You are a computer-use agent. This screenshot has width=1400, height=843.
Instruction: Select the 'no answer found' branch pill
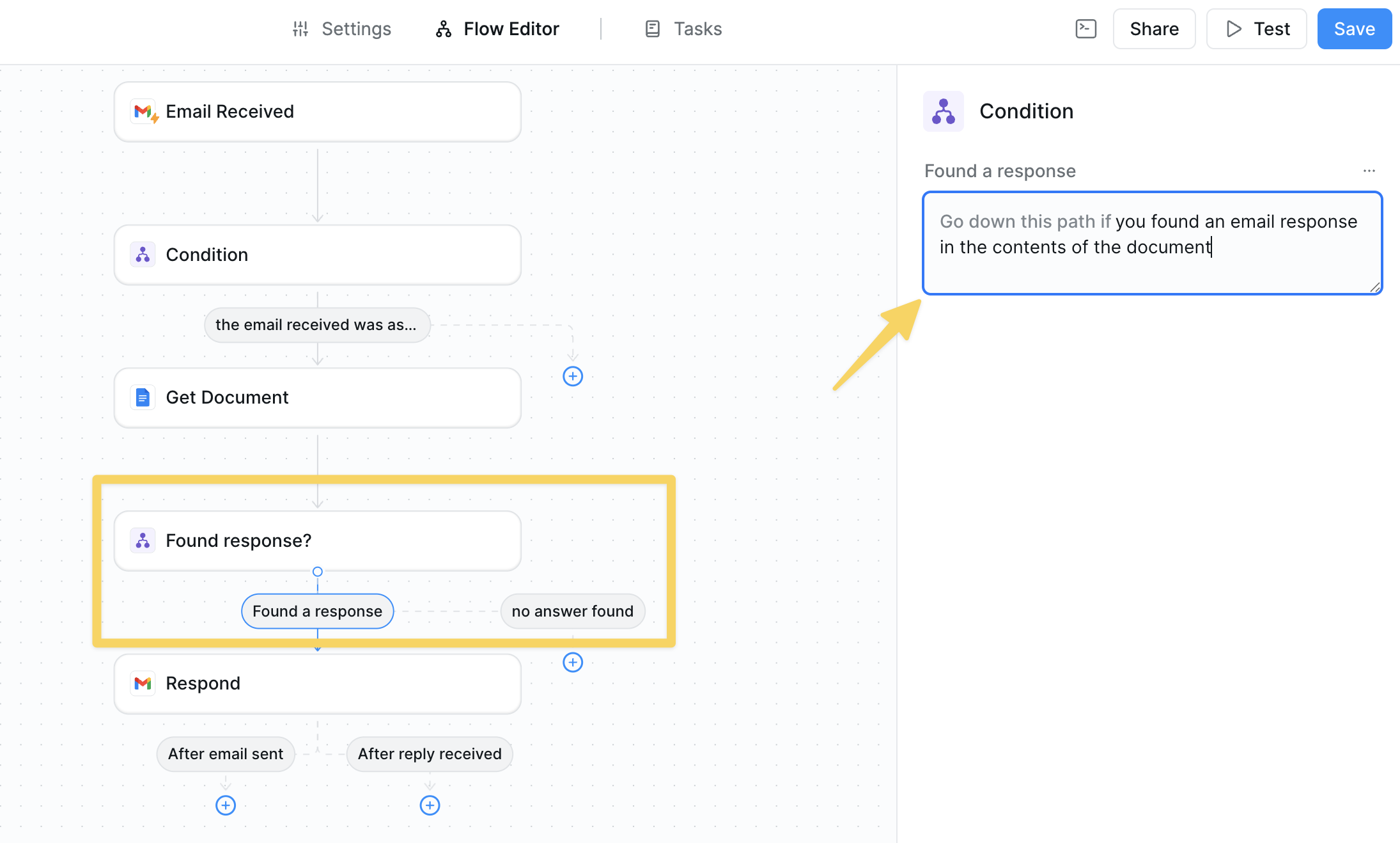pos(572,611)
